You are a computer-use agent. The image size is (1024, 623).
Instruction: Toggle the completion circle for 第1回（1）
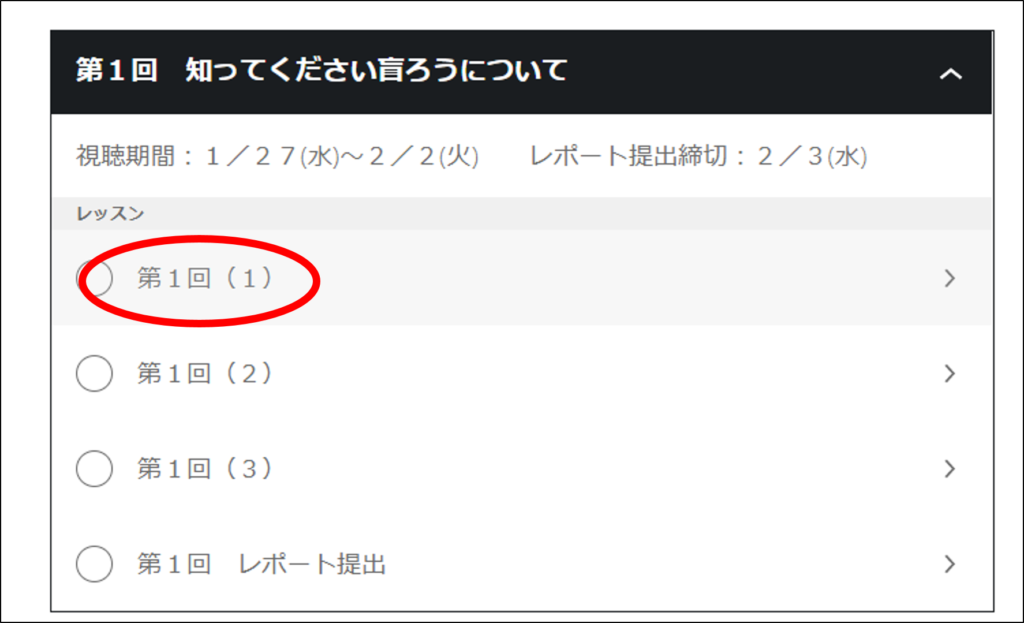(94, 278)
